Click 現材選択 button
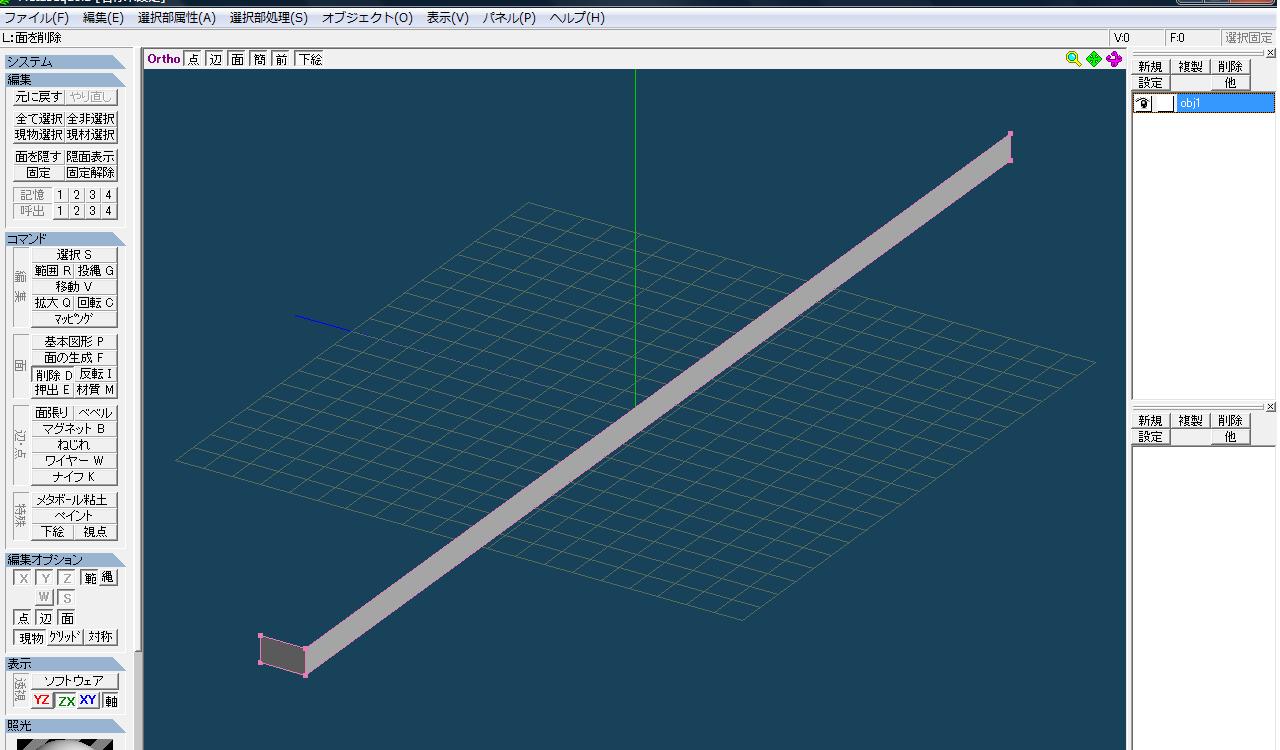 click(91, 135)
